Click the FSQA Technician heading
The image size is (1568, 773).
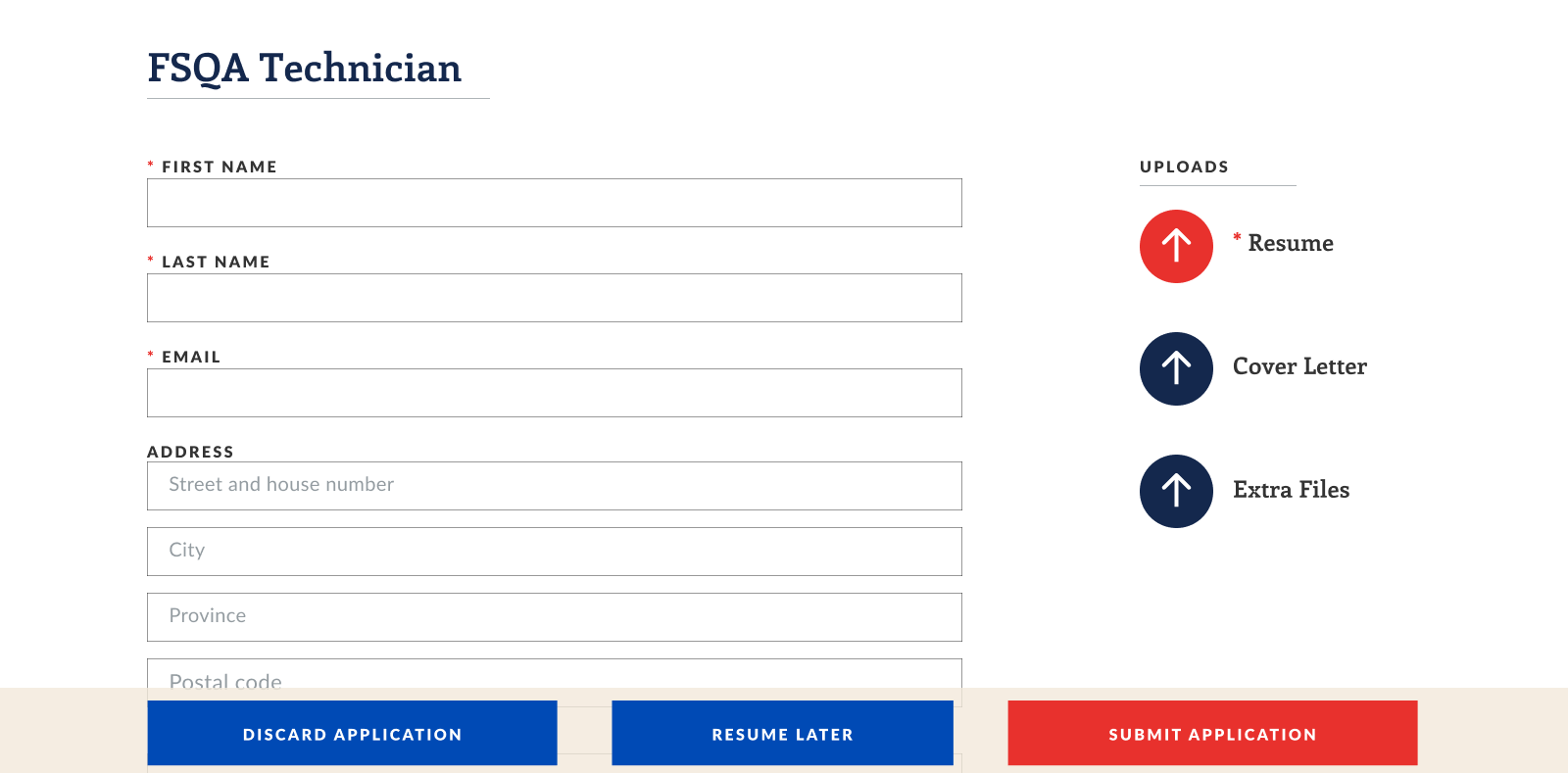(304, 69)
